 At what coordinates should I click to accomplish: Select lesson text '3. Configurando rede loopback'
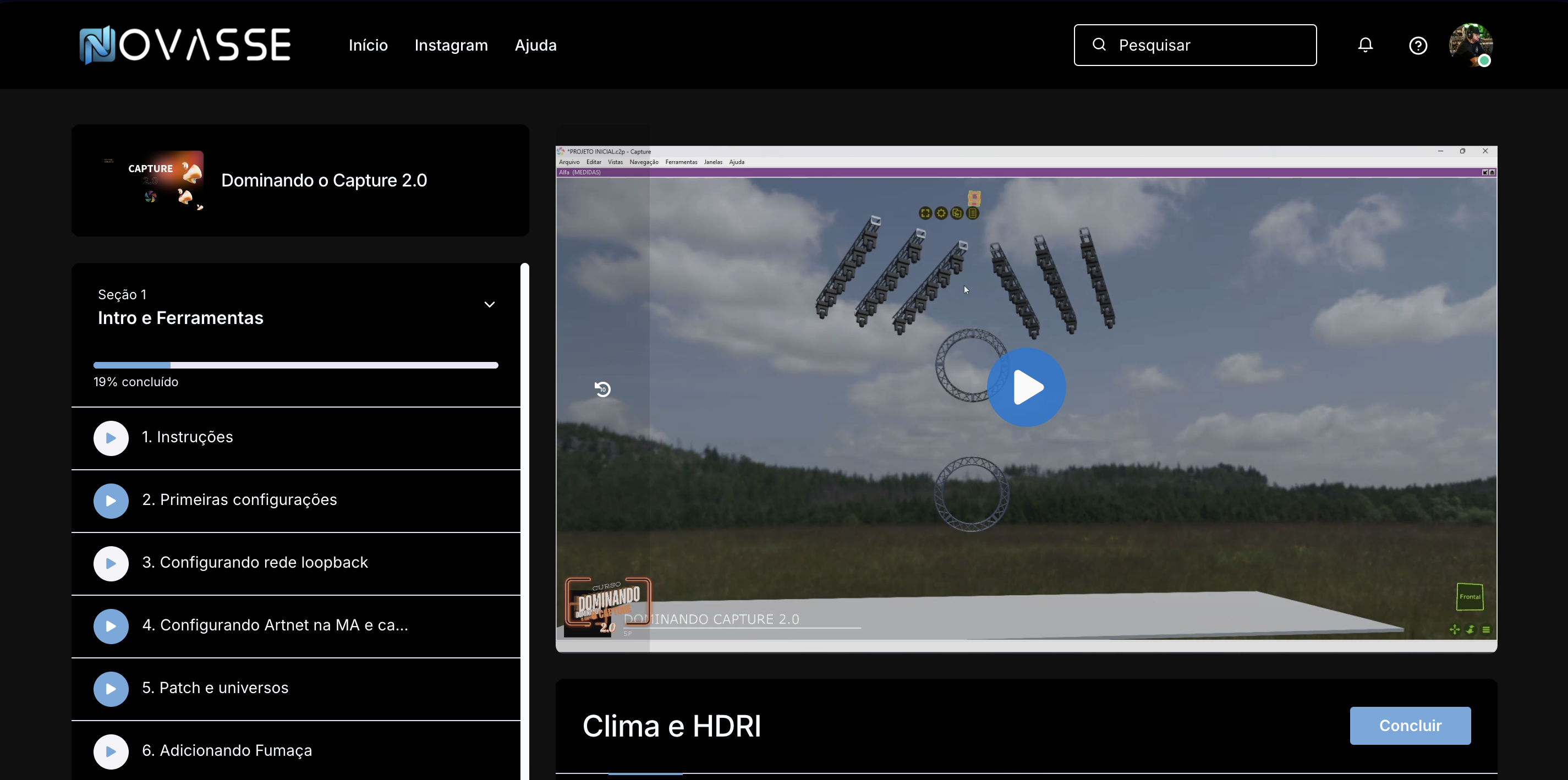tap(255, 562)
